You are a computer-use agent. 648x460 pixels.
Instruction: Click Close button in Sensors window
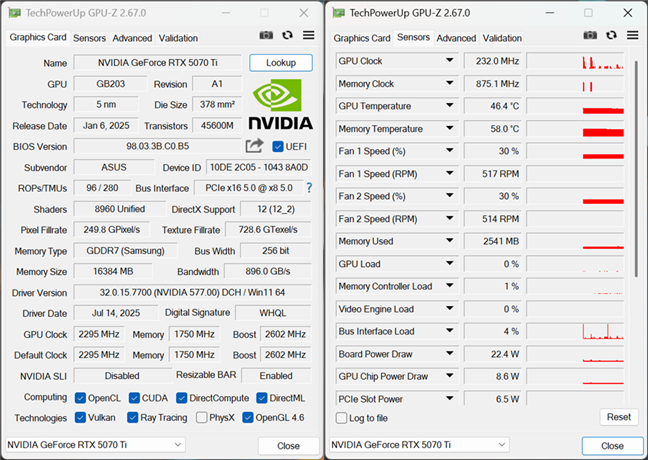pyautogui.click(x=612, y=446)
